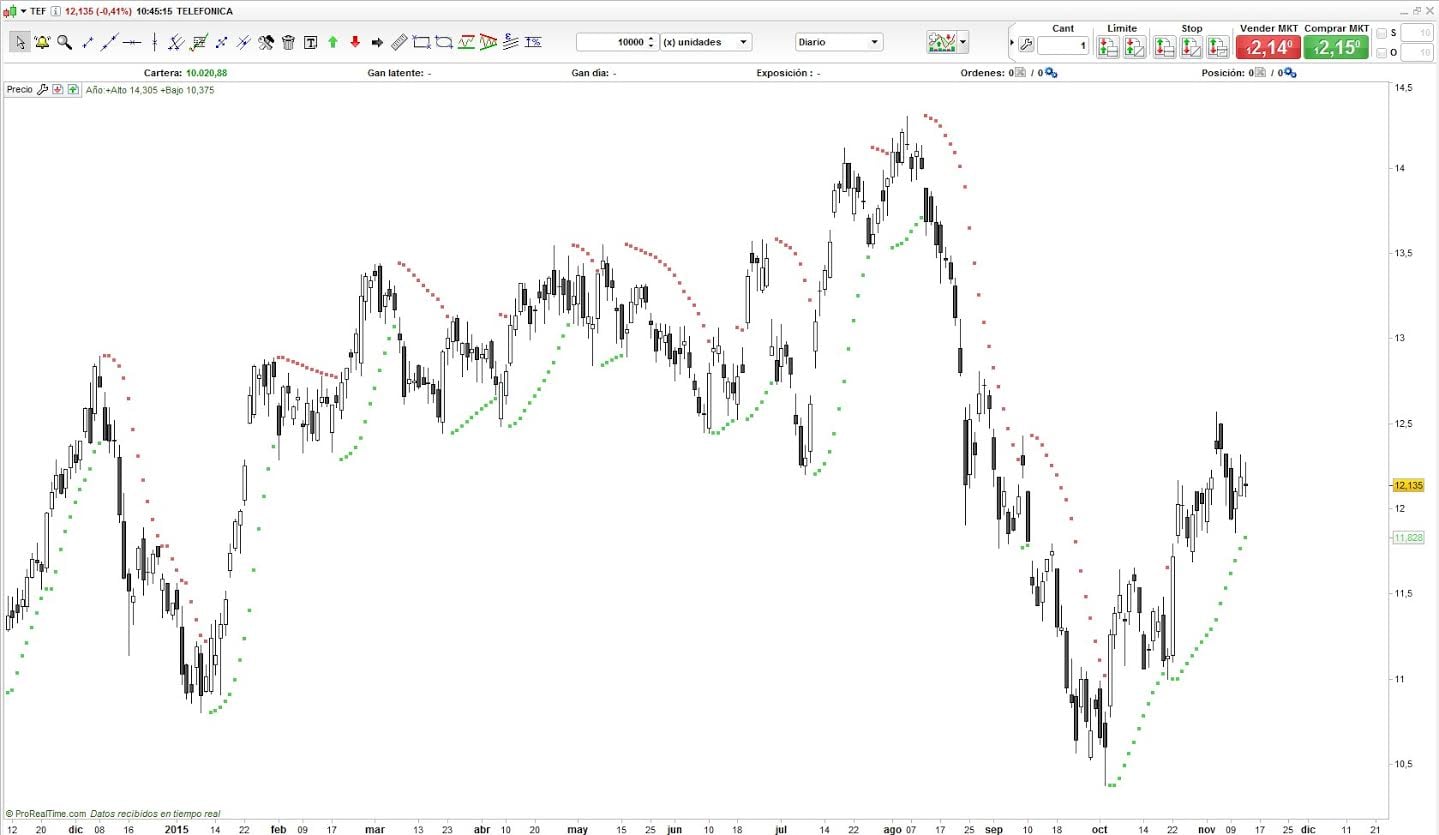Select the magnifier zoom tool
This screenshot has height=835, width=1439.
64,41
